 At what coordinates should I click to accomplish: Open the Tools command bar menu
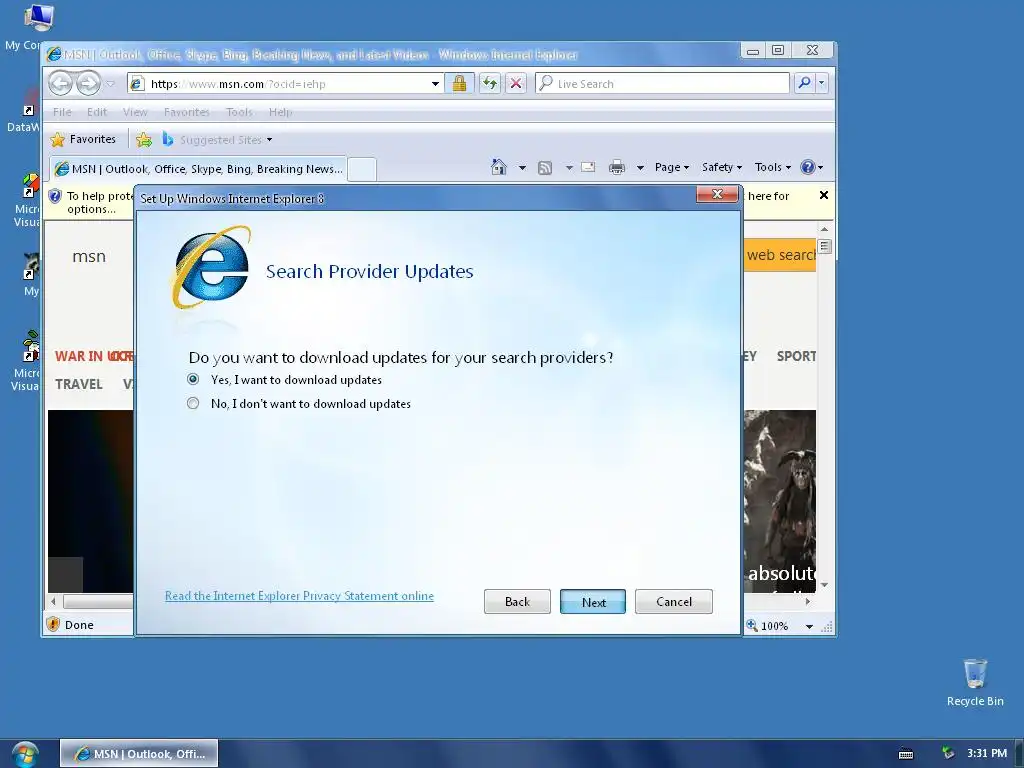click(773, 167)
